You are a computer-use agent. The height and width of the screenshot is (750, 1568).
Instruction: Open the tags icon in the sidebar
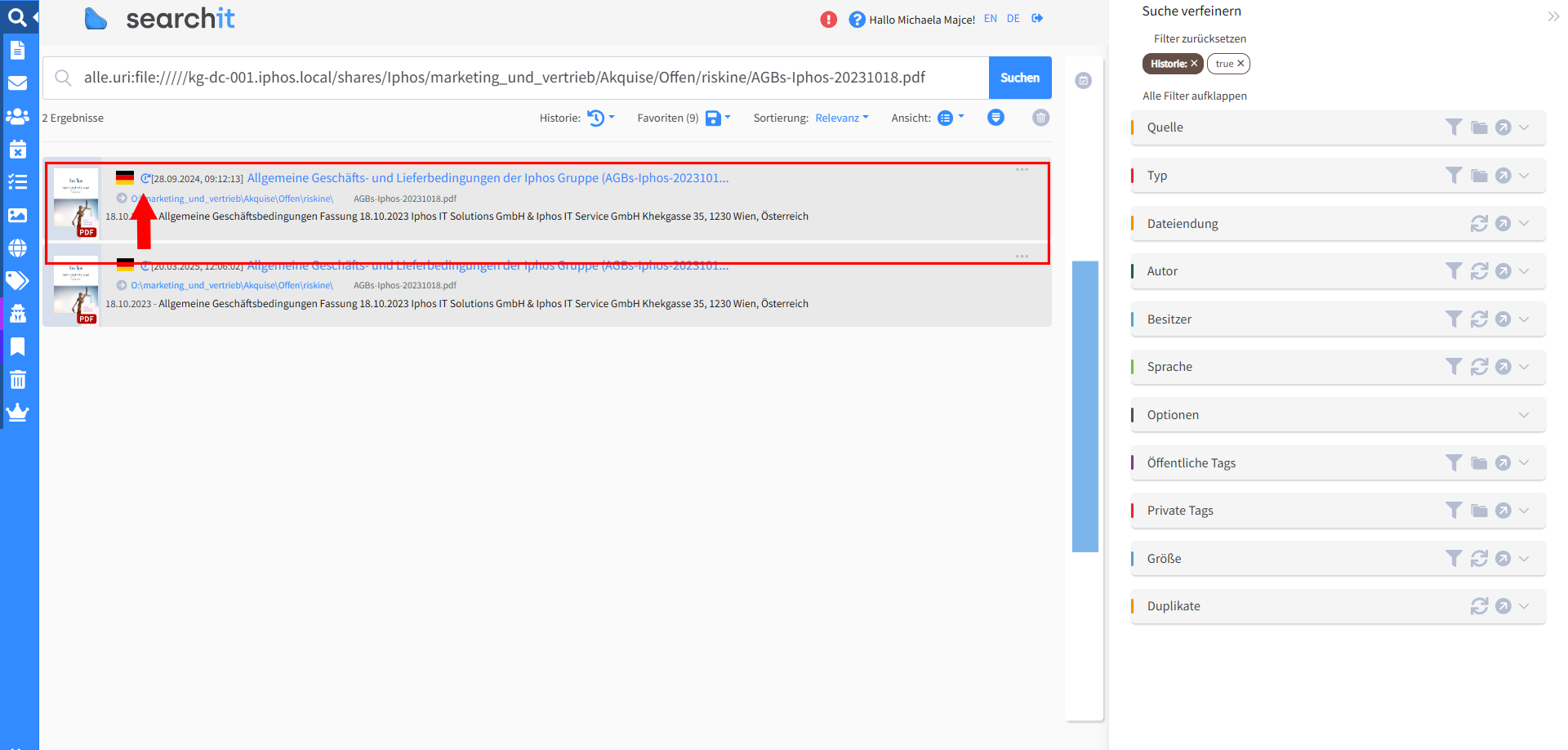pyautogui.click(x=17, y=280)
